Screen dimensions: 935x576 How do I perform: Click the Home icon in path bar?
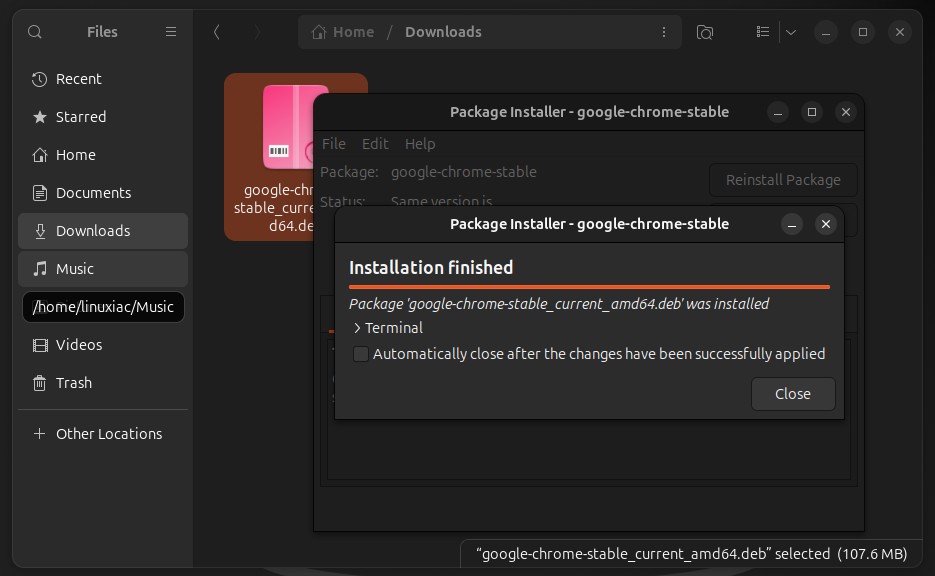coord(319,32)
